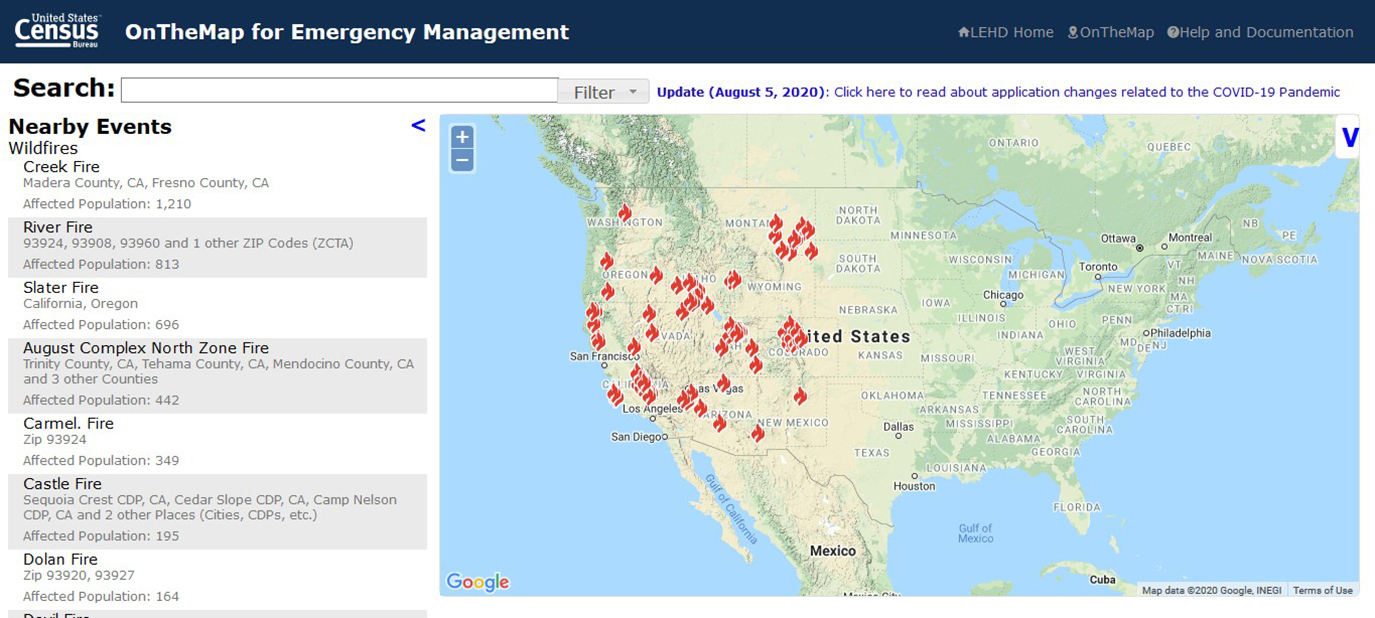
Task: Select the wildfire marker right of the Oregon label
Action: click(656, 275)
